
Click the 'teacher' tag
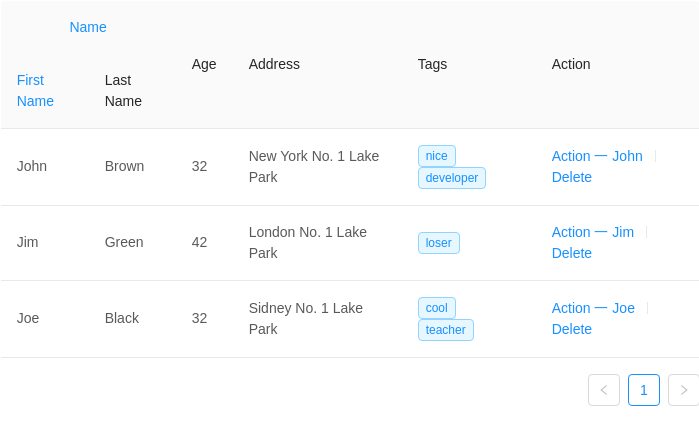445,330
